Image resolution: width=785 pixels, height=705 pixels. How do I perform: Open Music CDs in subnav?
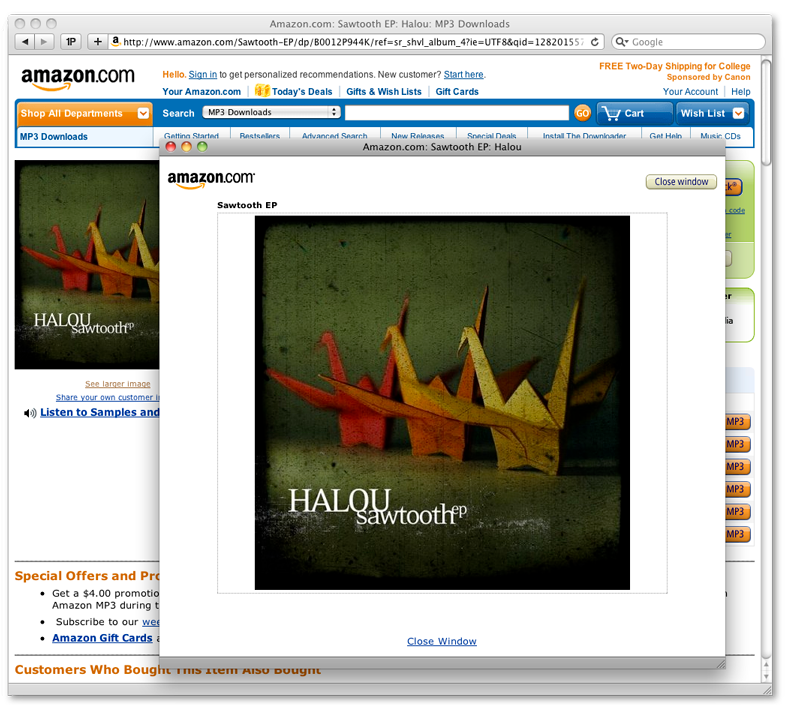720,136
